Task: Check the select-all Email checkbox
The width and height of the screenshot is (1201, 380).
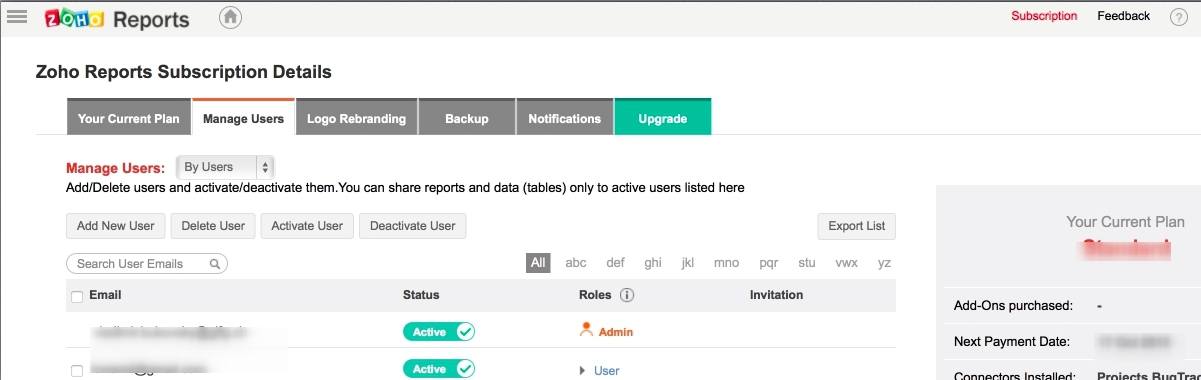Action: click(x=77, y=296)
